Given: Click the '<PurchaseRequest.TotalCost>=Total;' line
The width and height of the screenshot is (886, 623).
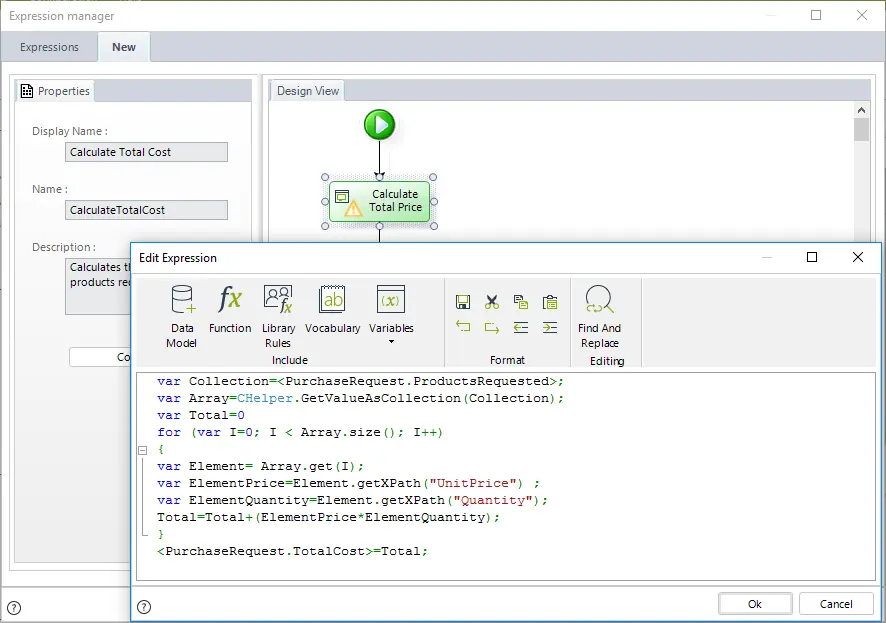Looking at the screenshot, I should click(292, 551).
